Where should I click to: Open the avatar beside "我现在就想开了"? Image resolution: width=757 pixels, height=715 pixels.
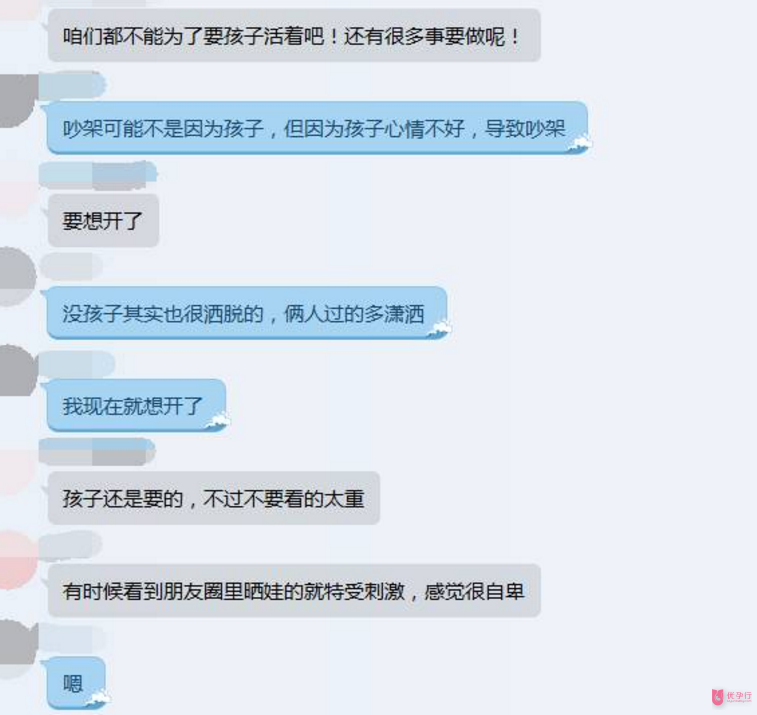18,371
